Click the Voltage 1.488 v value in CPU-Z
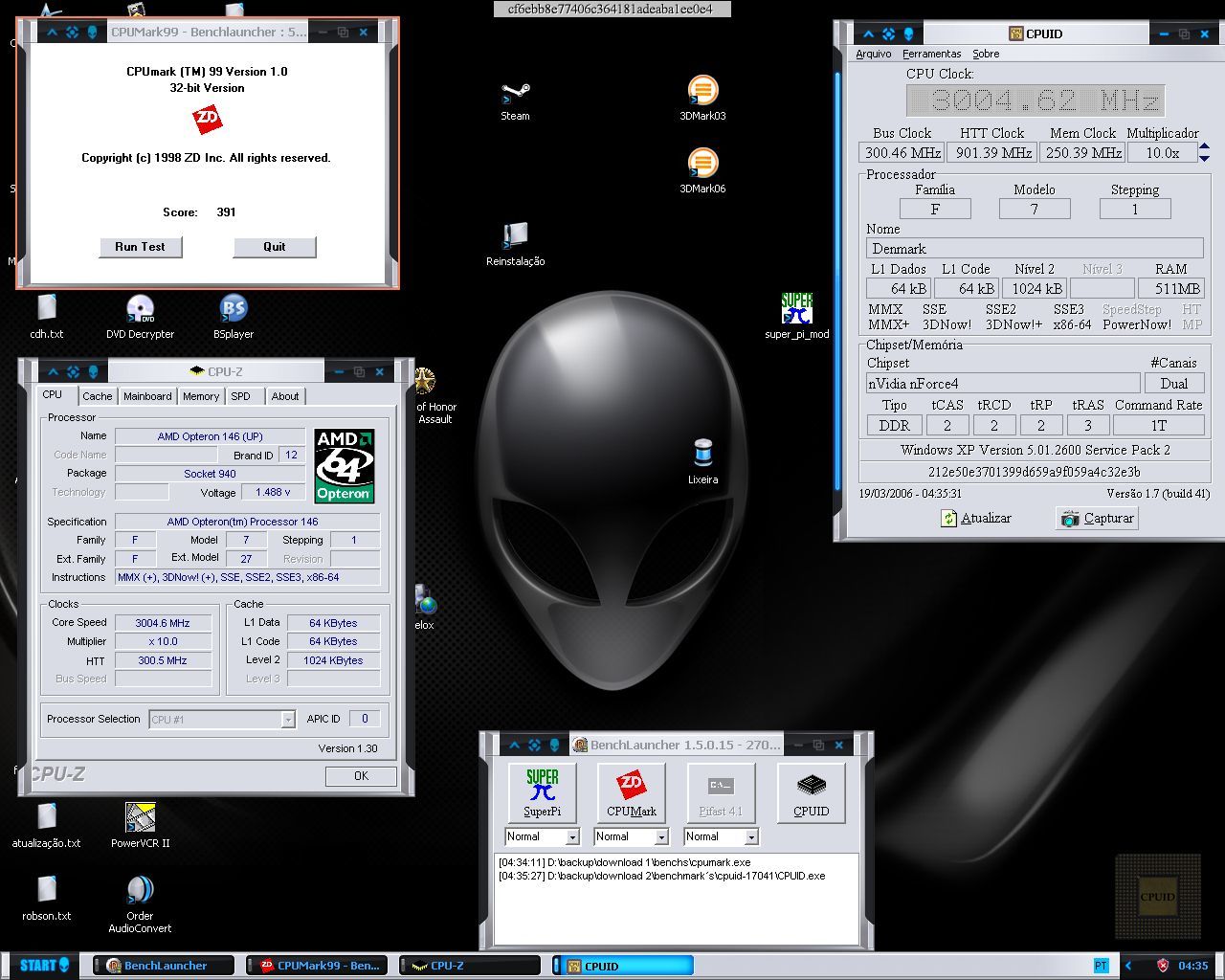Viewport: 1225px width, 980px height. point(272,492)
